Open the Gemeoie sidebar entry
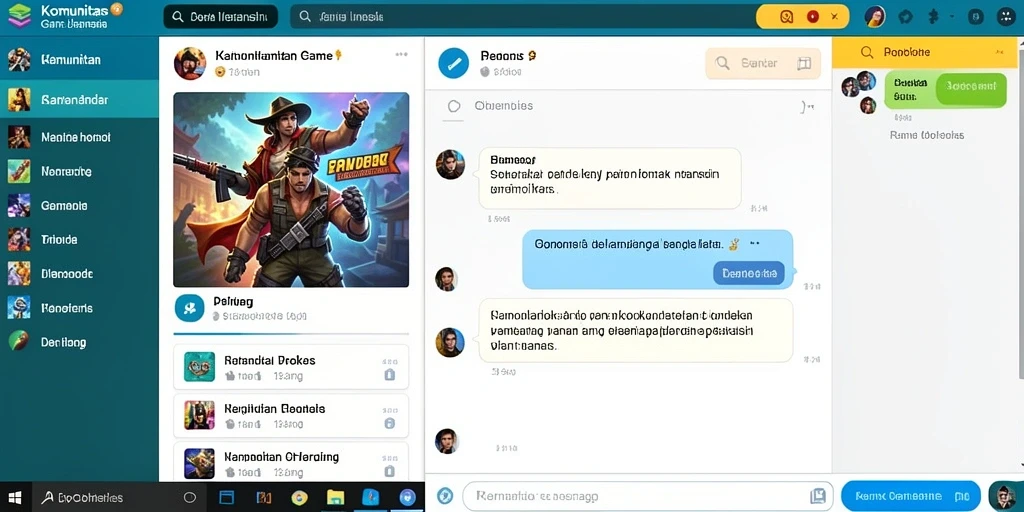This screenshot has width=1024, height=512. point(79,205)
